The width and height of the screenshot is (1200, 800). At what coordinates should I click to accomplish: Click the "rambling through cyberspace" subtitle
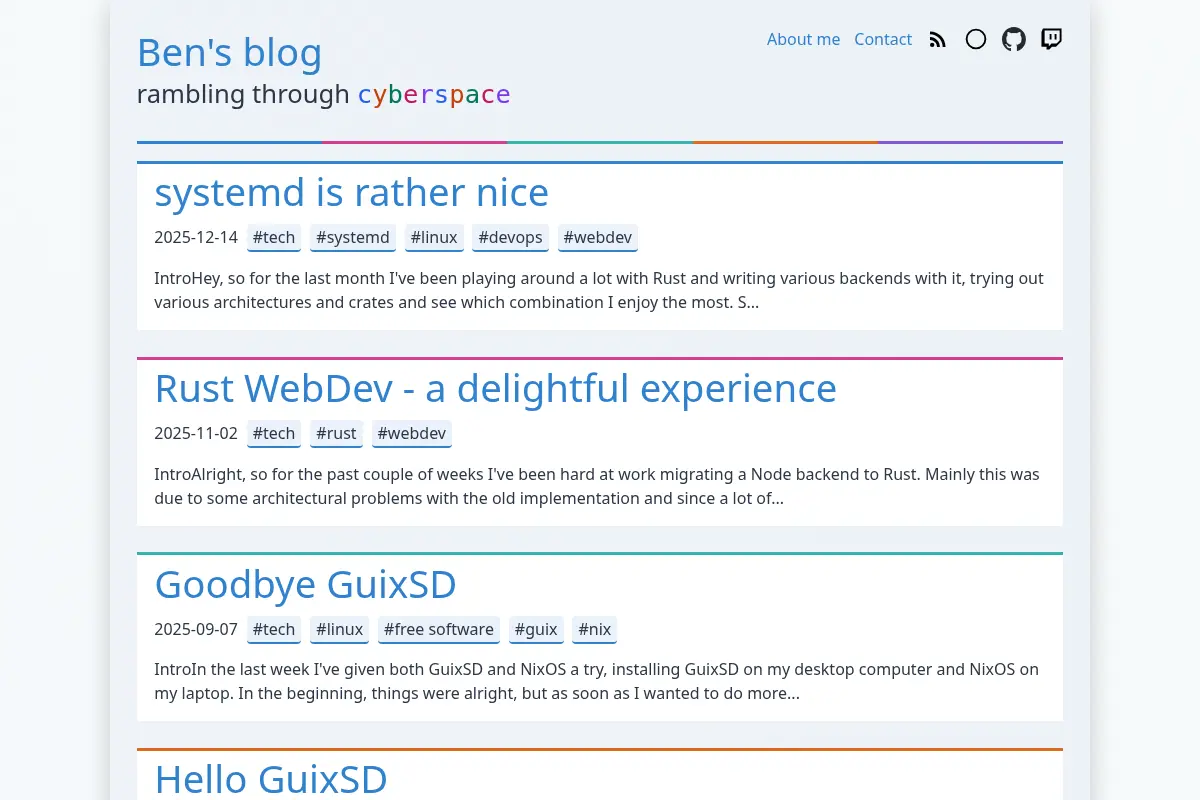coord(324,94)
